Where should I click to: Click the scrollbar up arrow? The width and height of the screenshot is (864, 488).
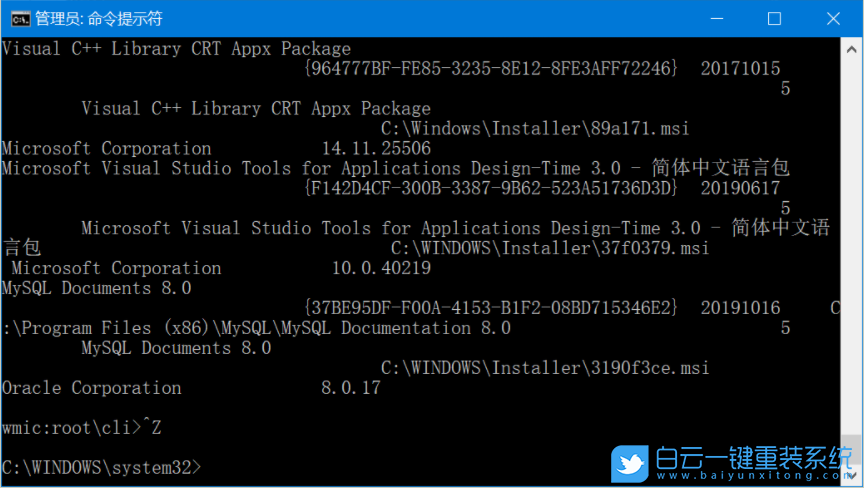(854, 47)
